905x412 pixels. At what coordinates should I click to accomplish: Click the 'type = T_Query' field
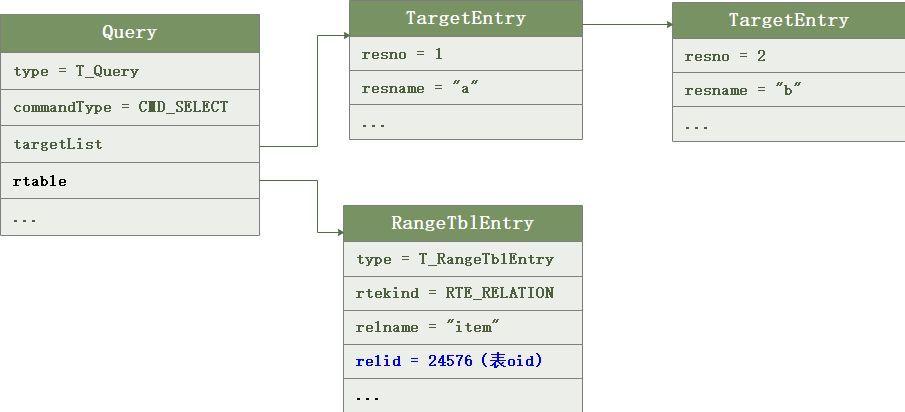point(129,71)
